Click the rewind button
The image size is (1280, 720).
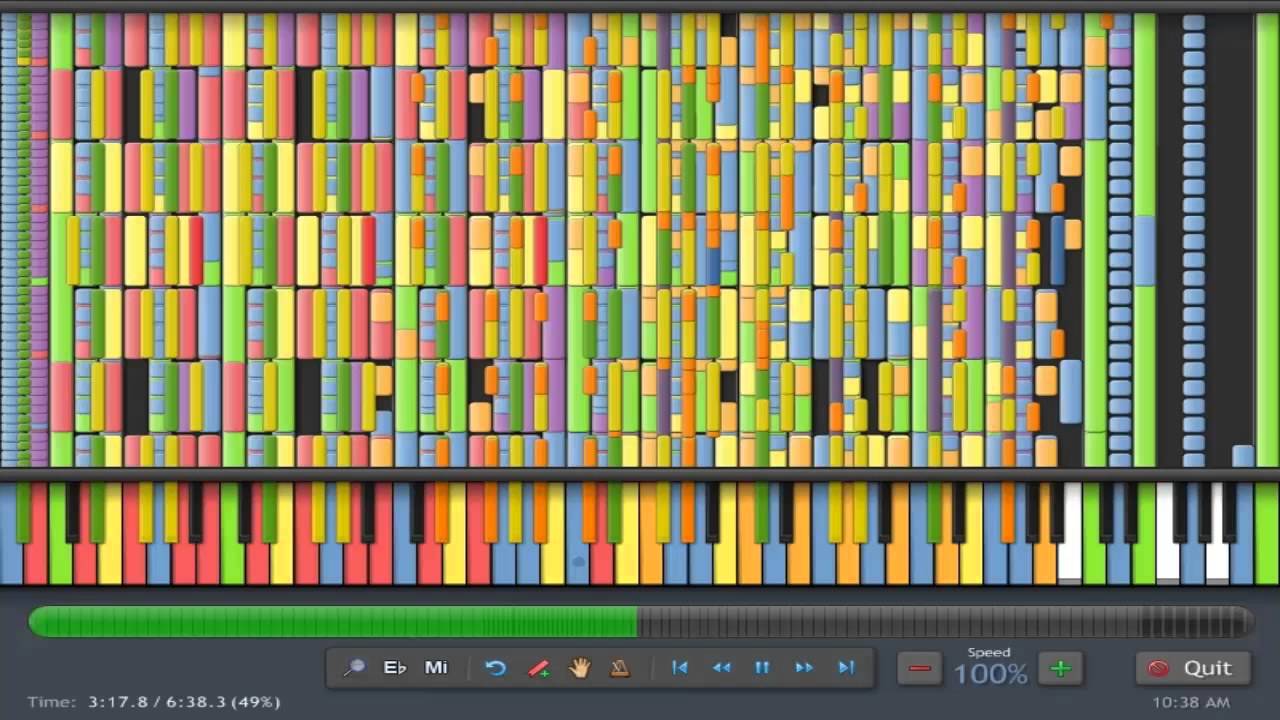[721, 668]
